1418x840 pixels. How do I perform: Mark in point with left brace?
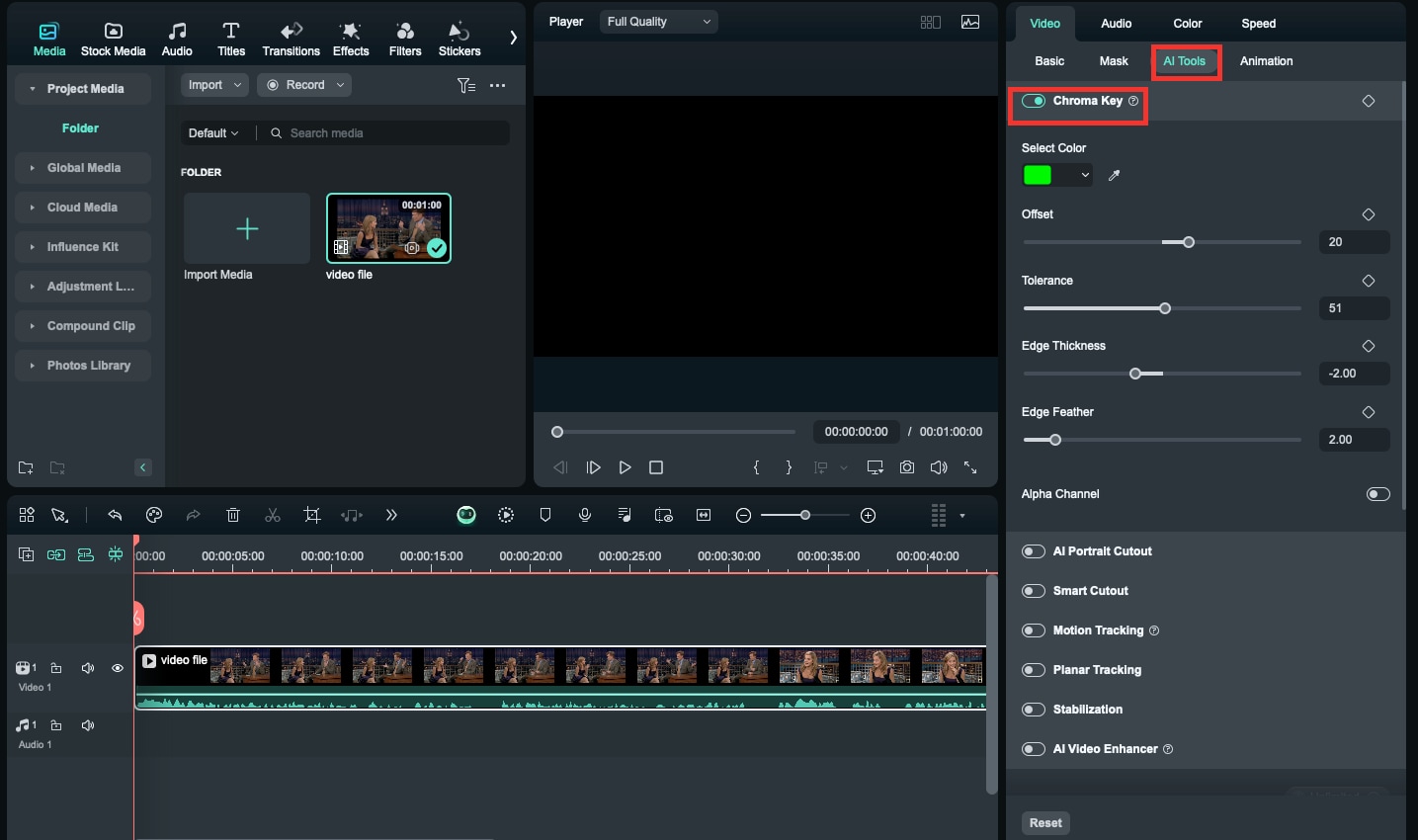pyautogui.click(x=757, y=467)
